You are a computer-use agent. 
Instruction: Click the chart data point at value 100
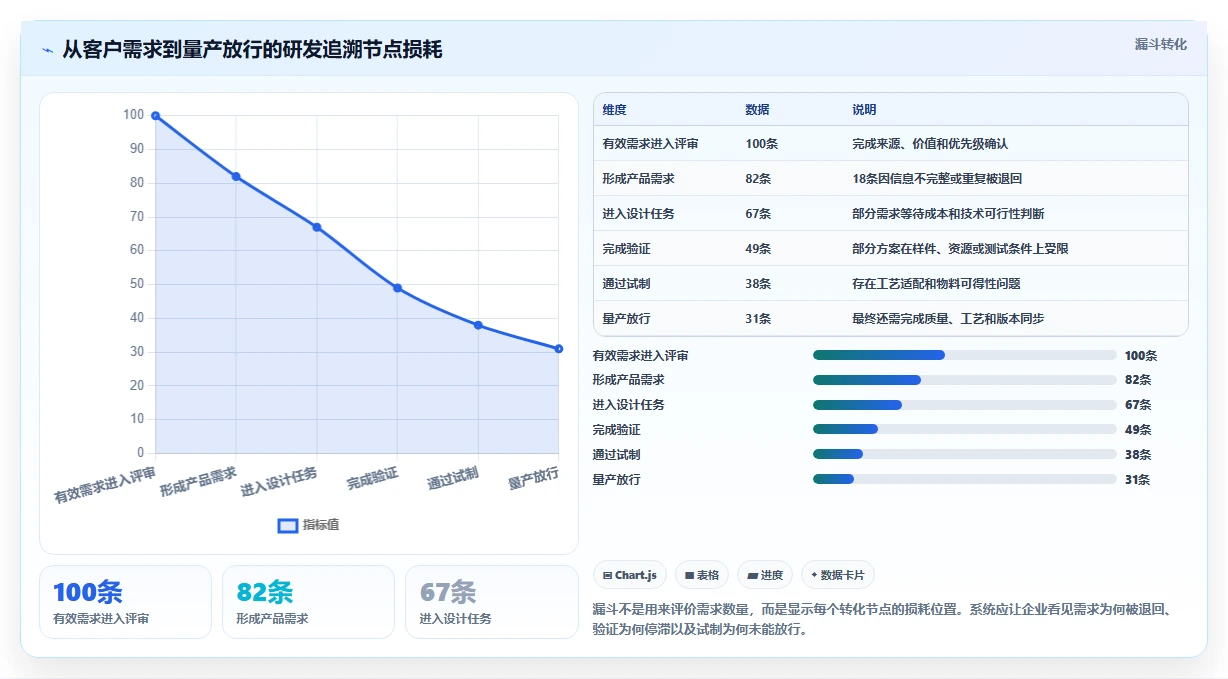(155, 115)
